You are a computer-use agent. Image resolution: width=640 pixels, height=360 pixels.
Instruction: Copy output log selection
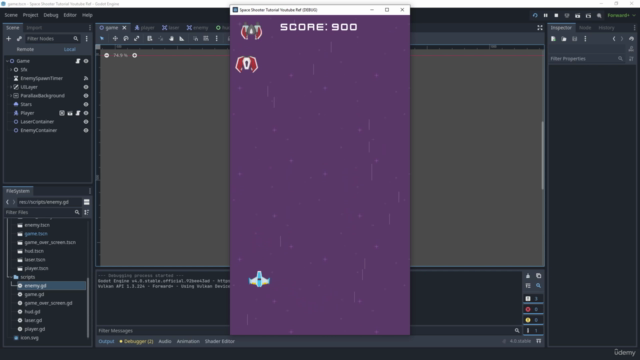[538, 276]
